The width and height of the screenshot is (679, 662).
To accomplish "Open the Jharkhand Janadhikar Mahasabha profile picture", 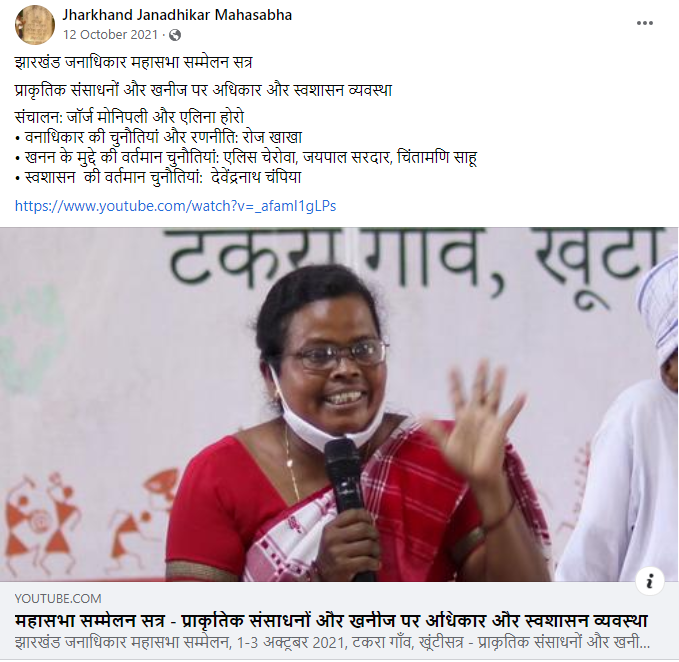I will pyautogui.click(x=35, y=25).
